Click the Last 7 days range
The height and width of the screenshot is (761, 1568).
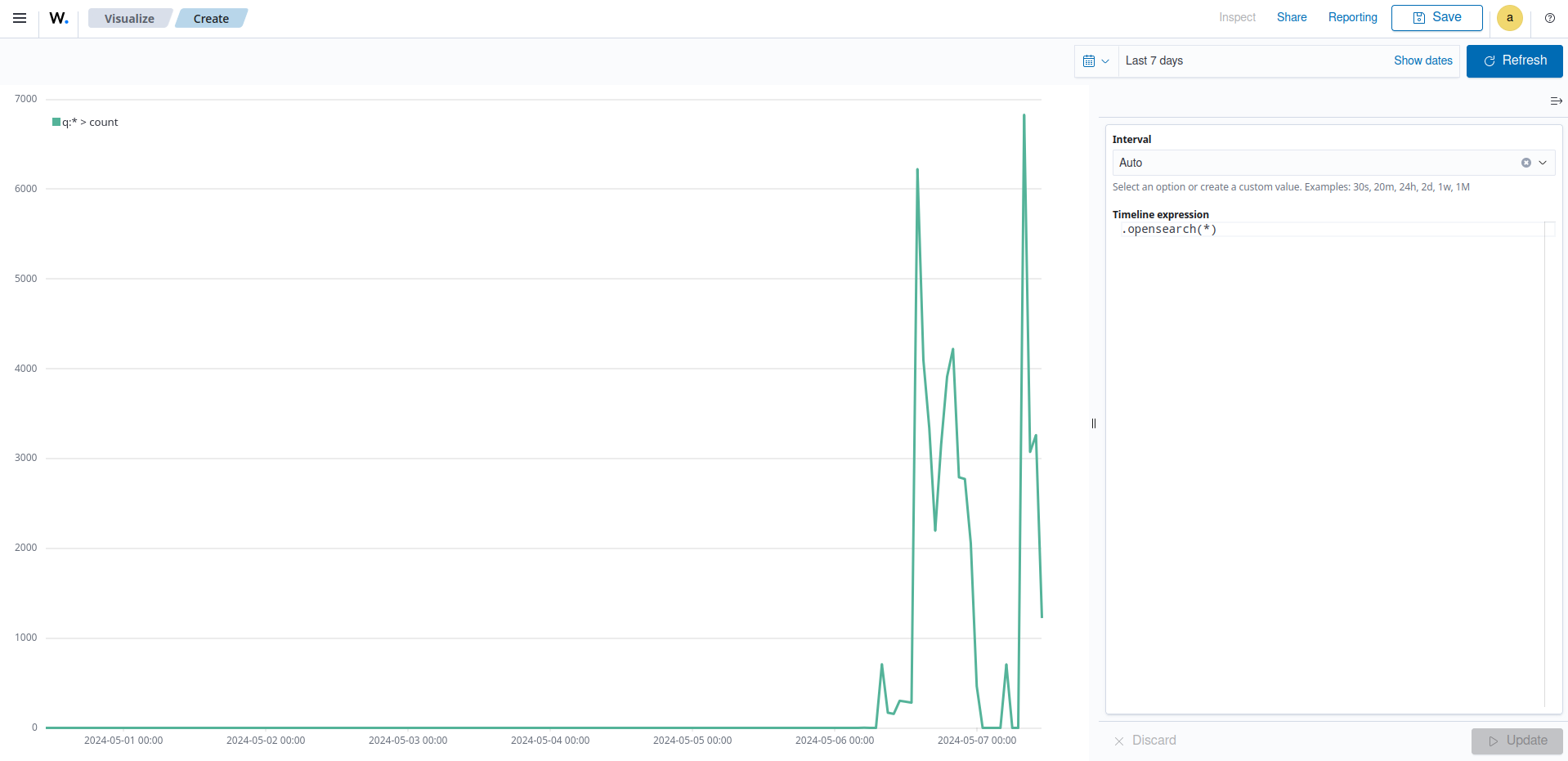click(1154, 60)
